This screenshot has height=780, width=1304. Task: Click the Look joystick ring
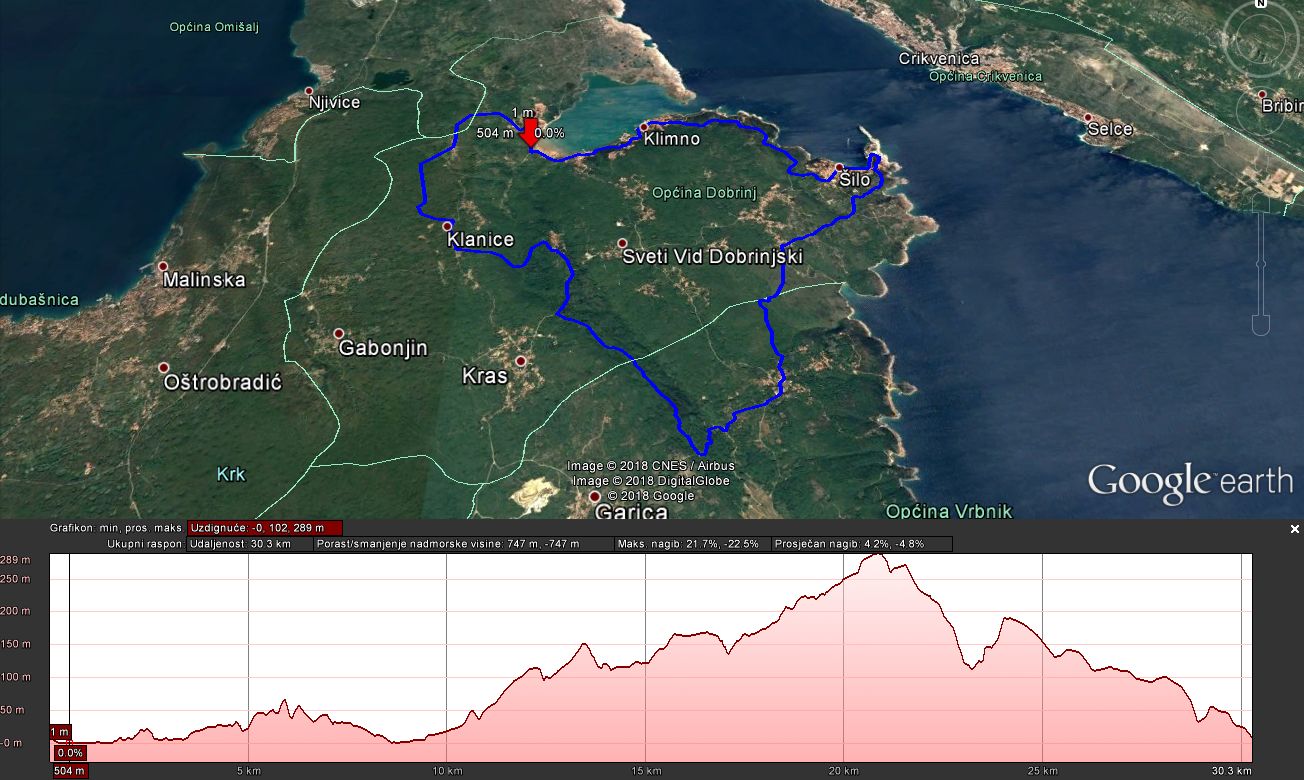pos(1260,38)
